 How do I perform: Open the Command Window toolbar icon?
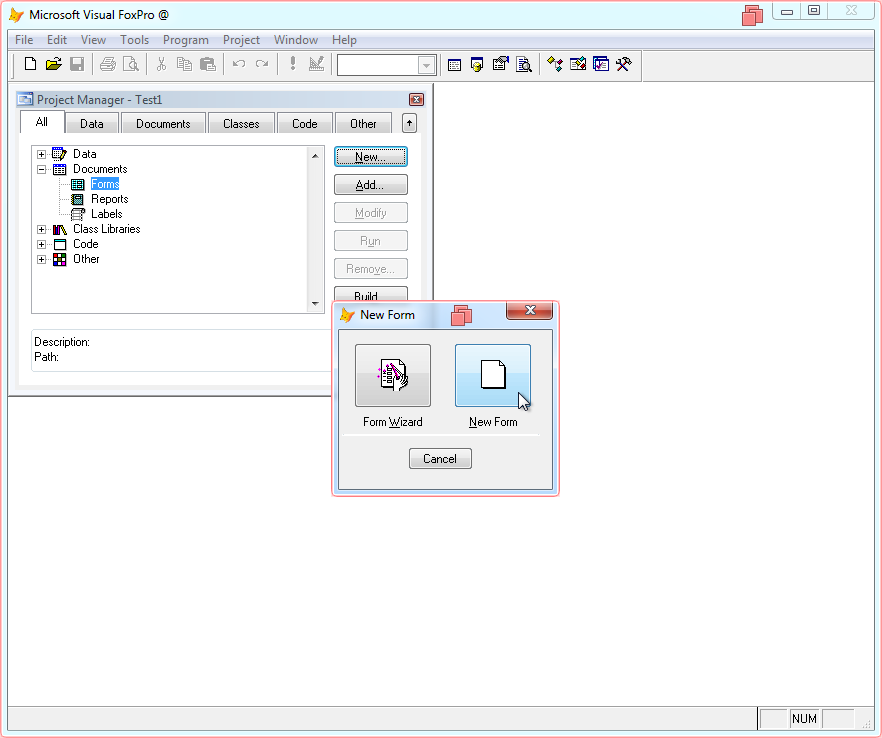pos(454,65)
